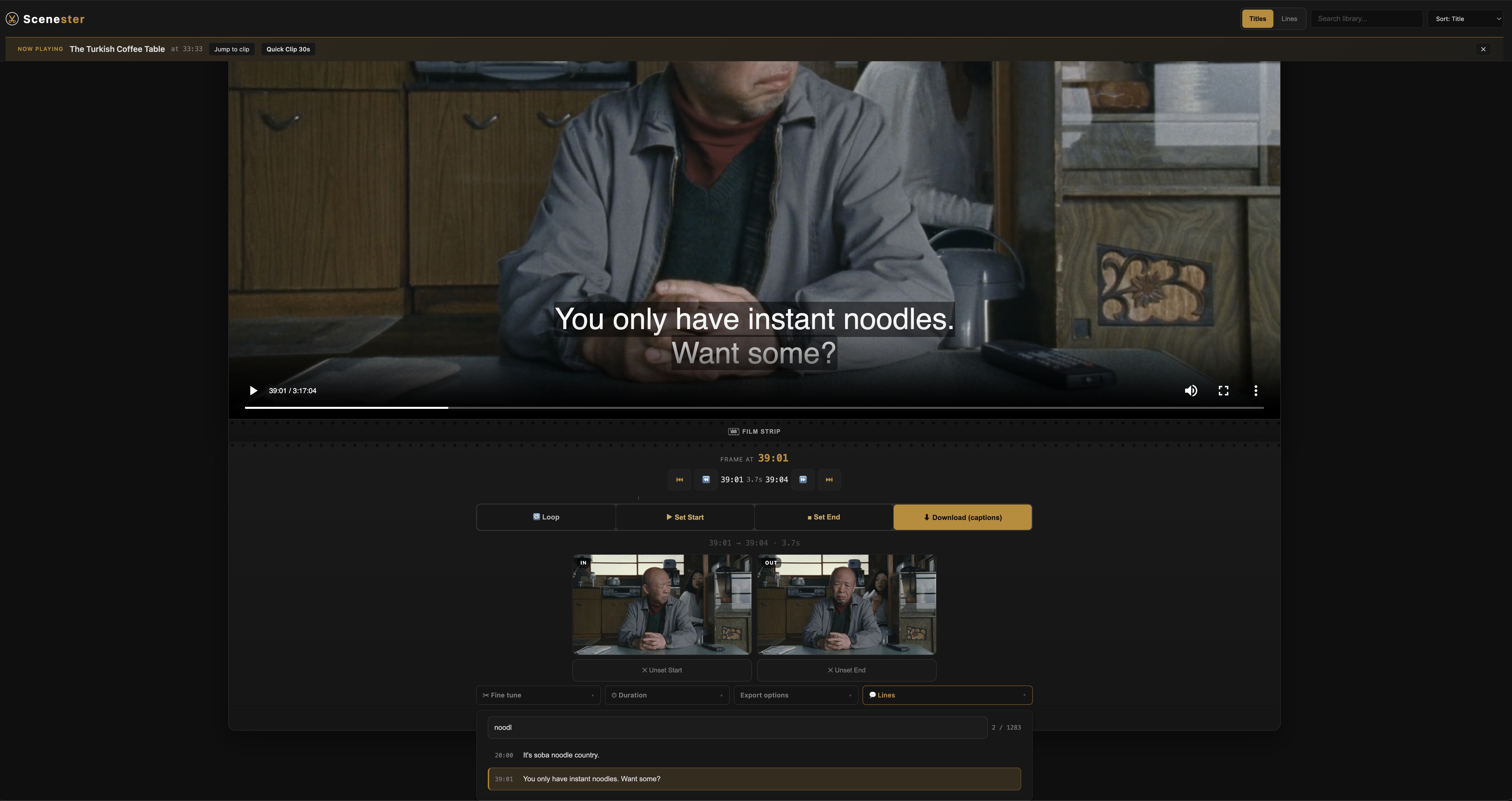Click 'The Turkish Coffee Table' now playing title
The image size is (1512, 801).
click(117, 49)
